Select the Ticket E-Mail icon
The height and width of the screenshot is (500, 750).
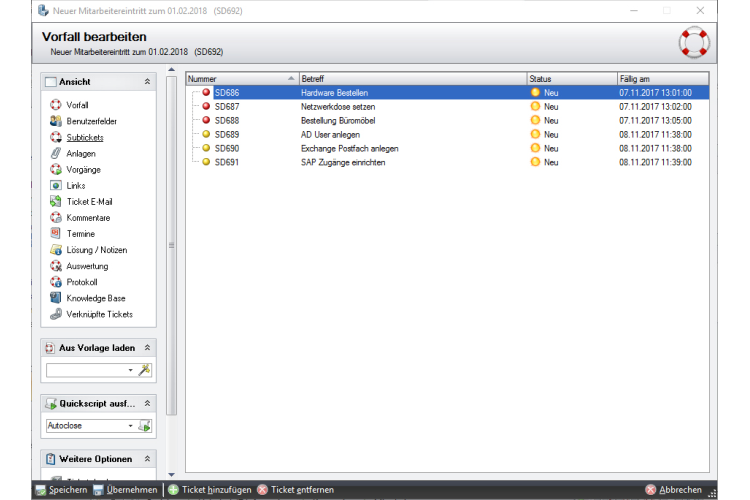pos(56,202)
